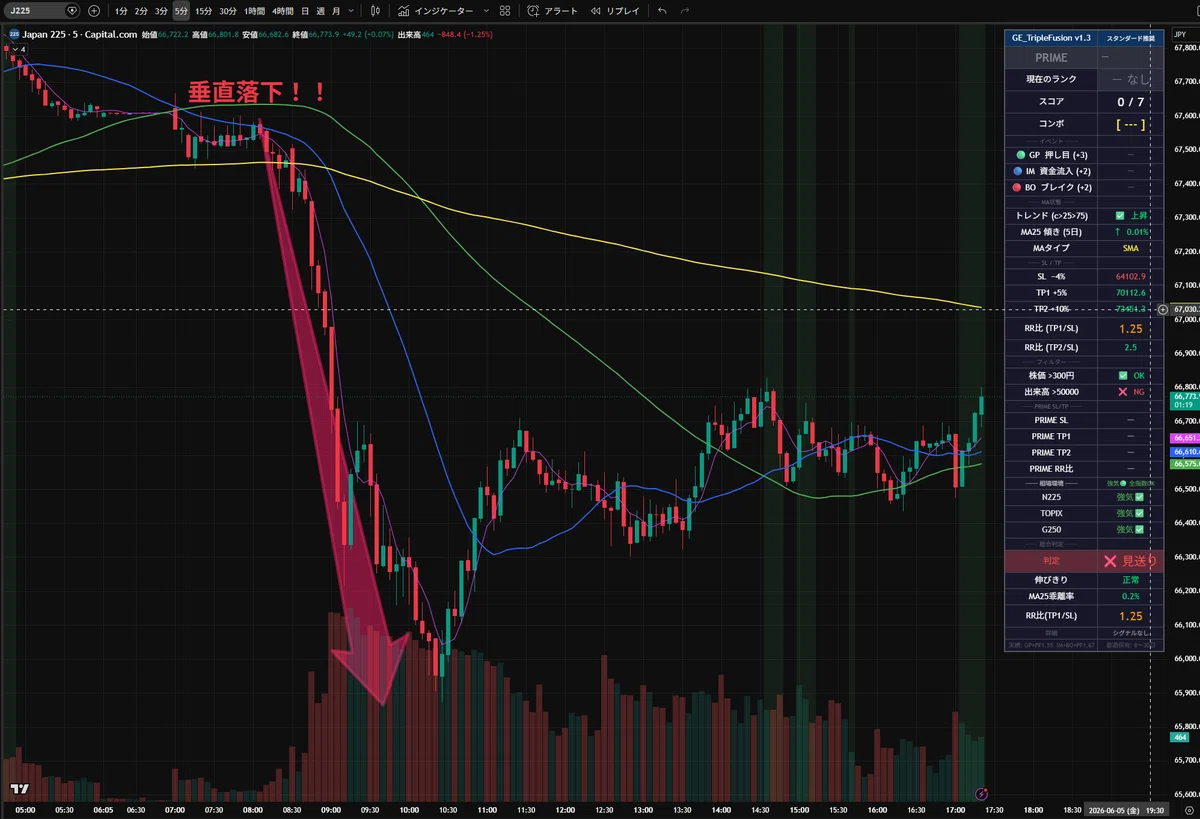Create an alert with アラート button
1200x819 pixels.
pos(554,11)
